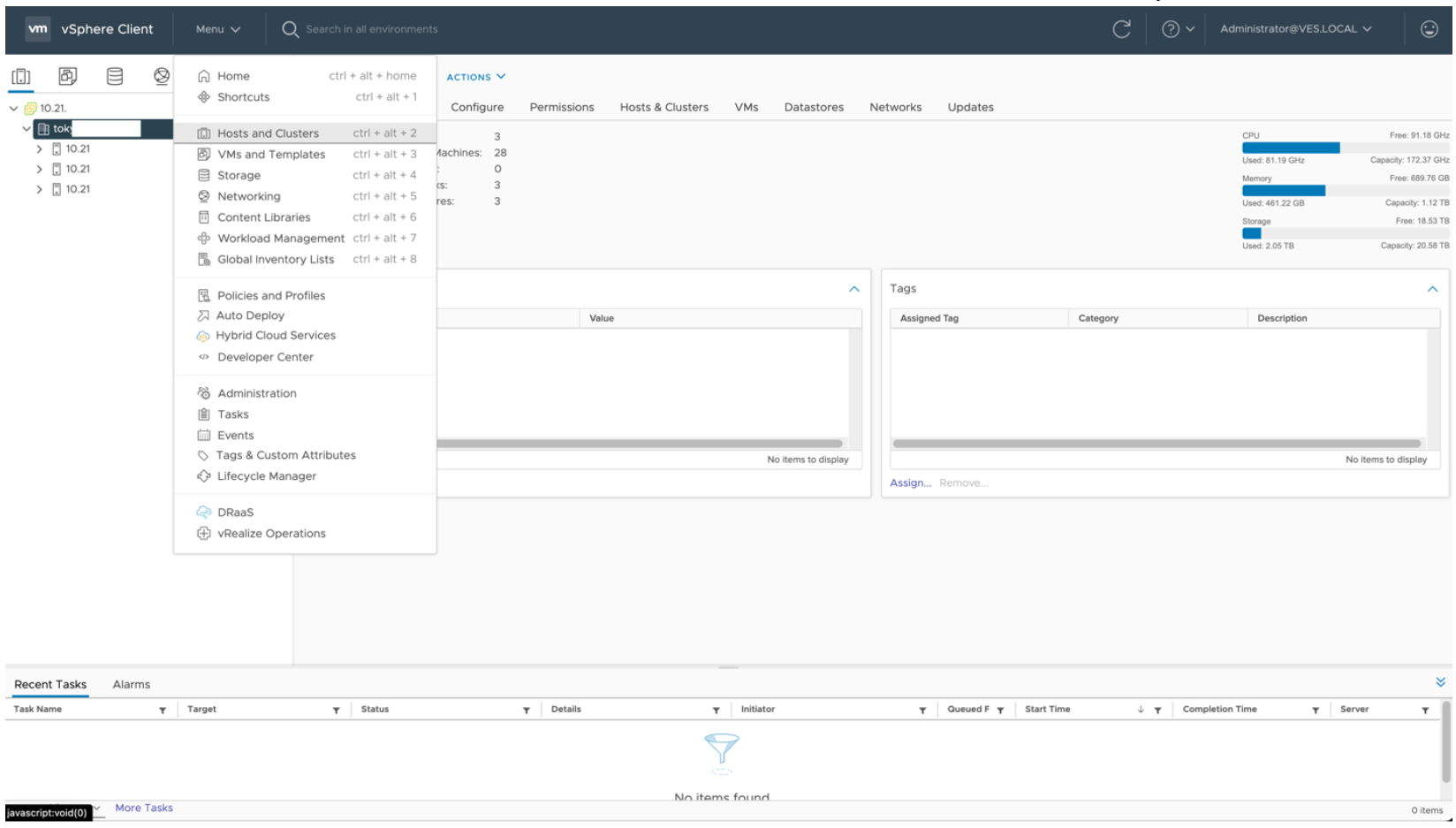Select the VMs and Templates navigation icon
The image size is (1456, 828).
click(66, 75)
